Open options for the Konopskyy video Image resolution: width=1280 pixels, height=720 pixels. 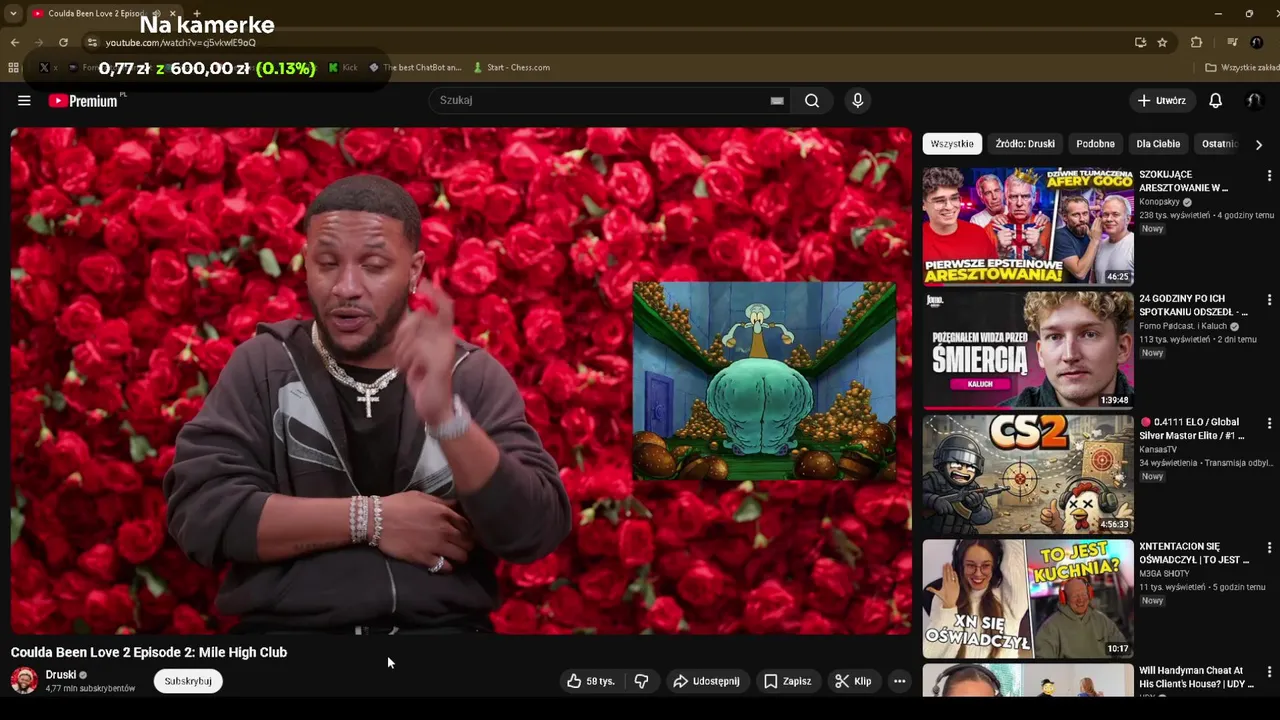[x=1269, y=176]
